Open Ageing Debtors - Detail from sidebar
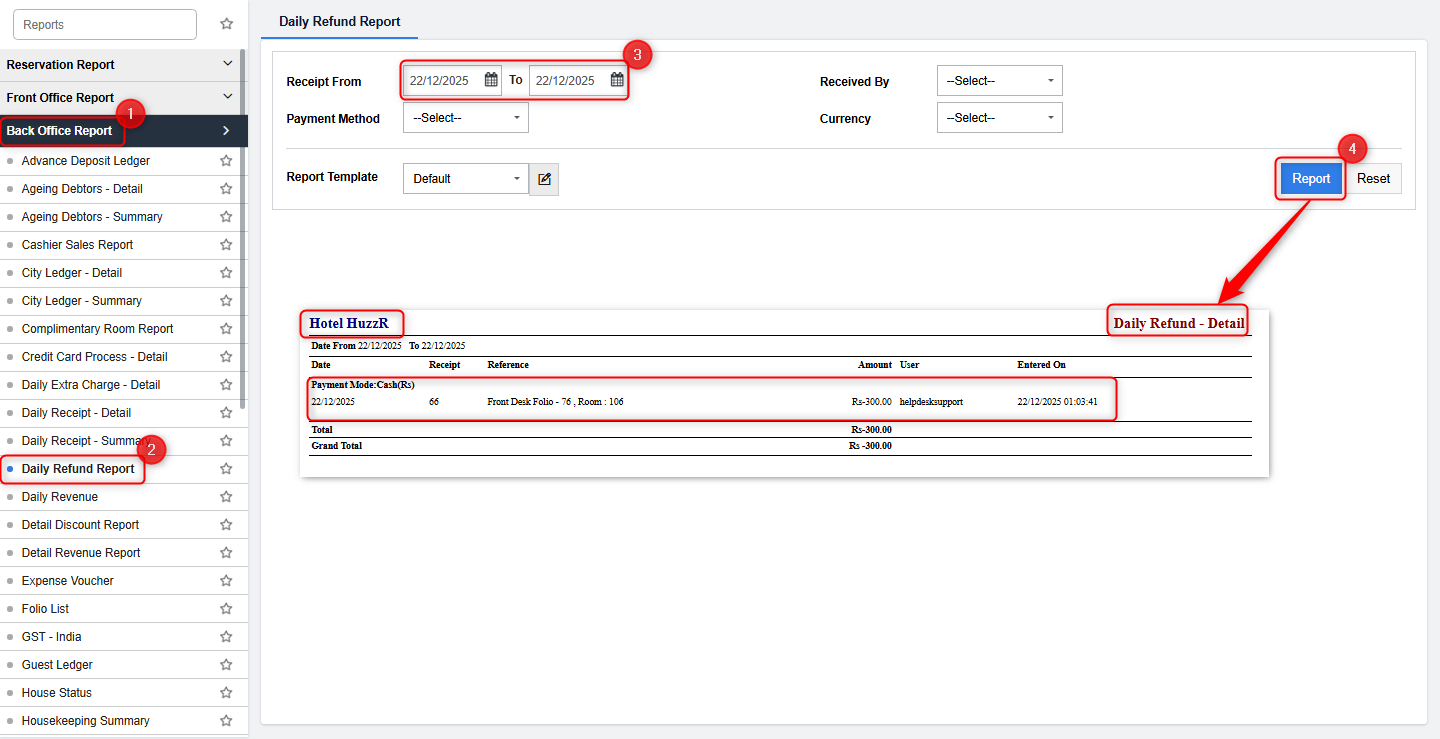Image resolution: width=1440 pixels, height=739 pixels. [82, 188]
